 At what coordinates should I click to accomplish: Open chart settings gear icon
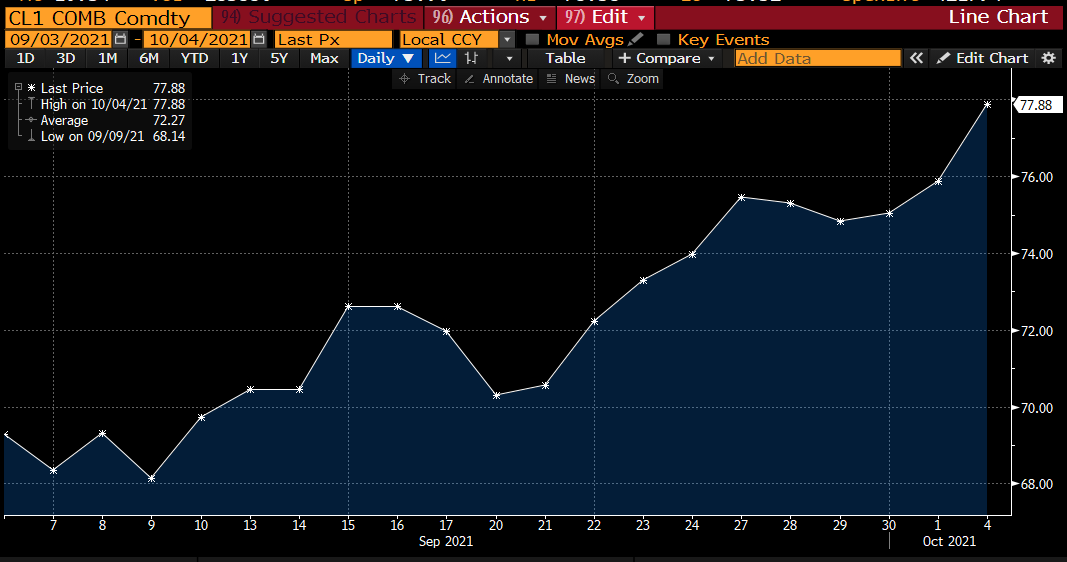1049,59
